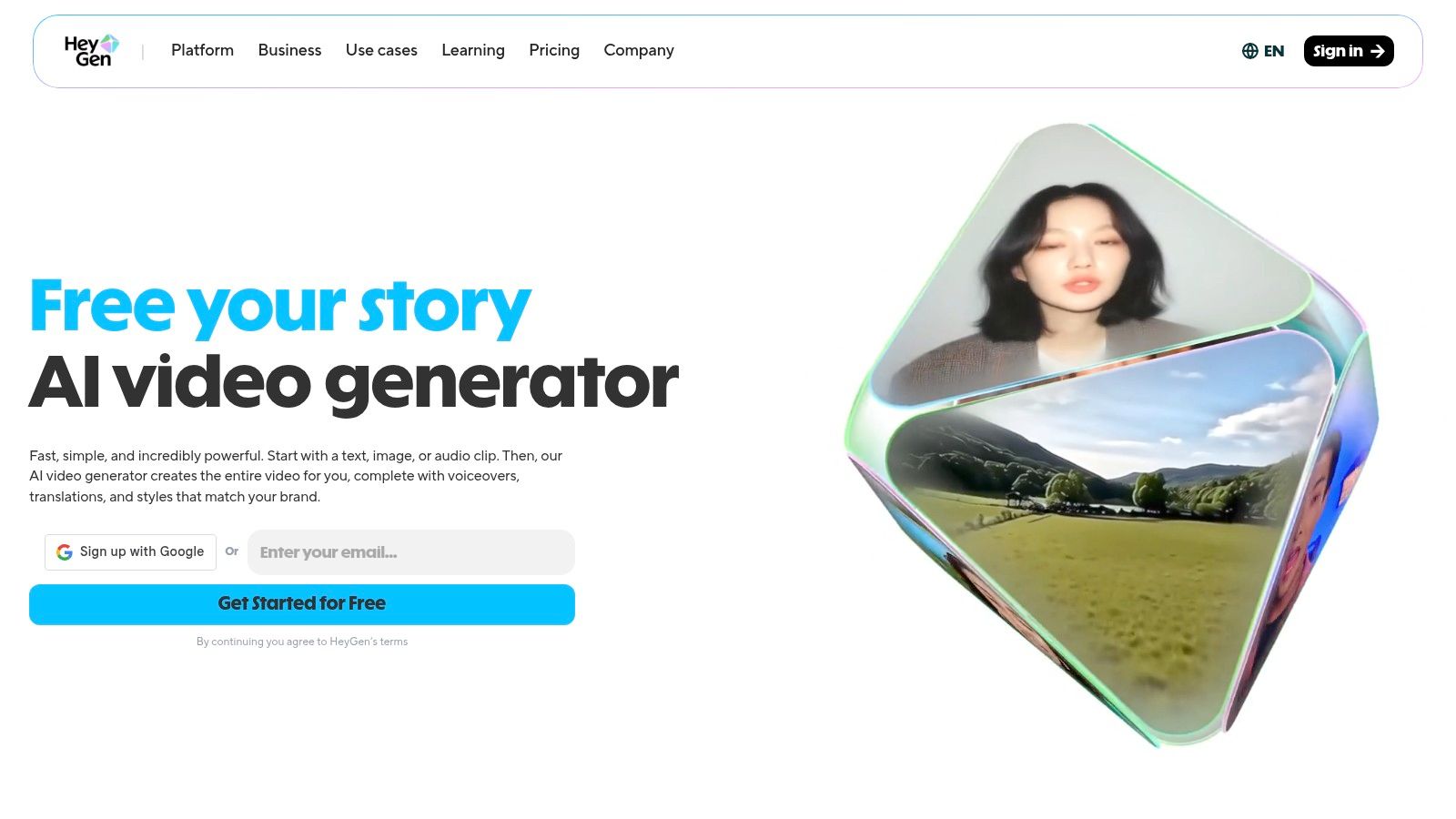Open the Business menu
Screen dimensions: 1456x819
[x=289, y=50]
